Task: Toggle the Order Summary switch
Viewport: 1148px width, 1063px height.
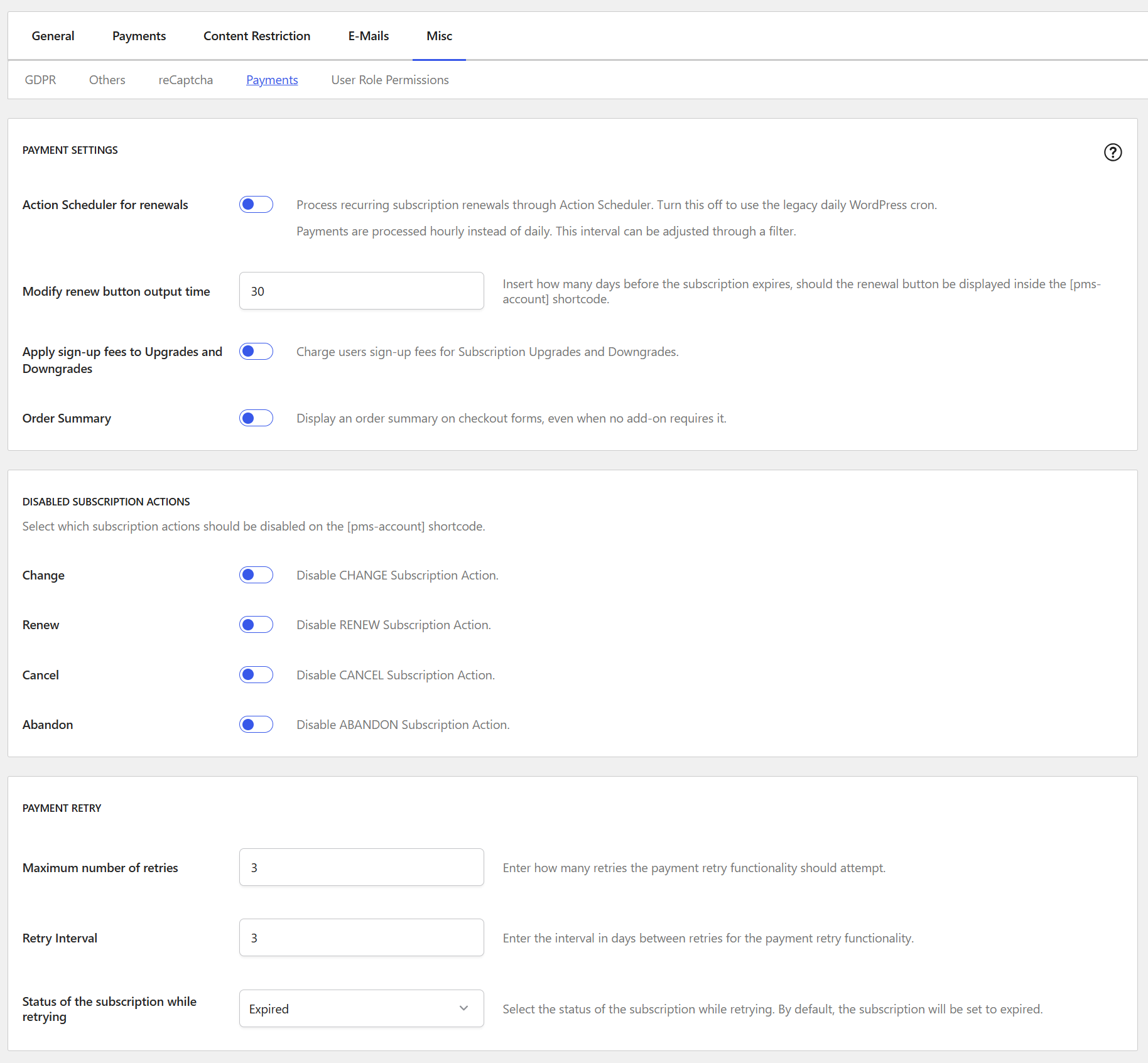Action: 256,418
